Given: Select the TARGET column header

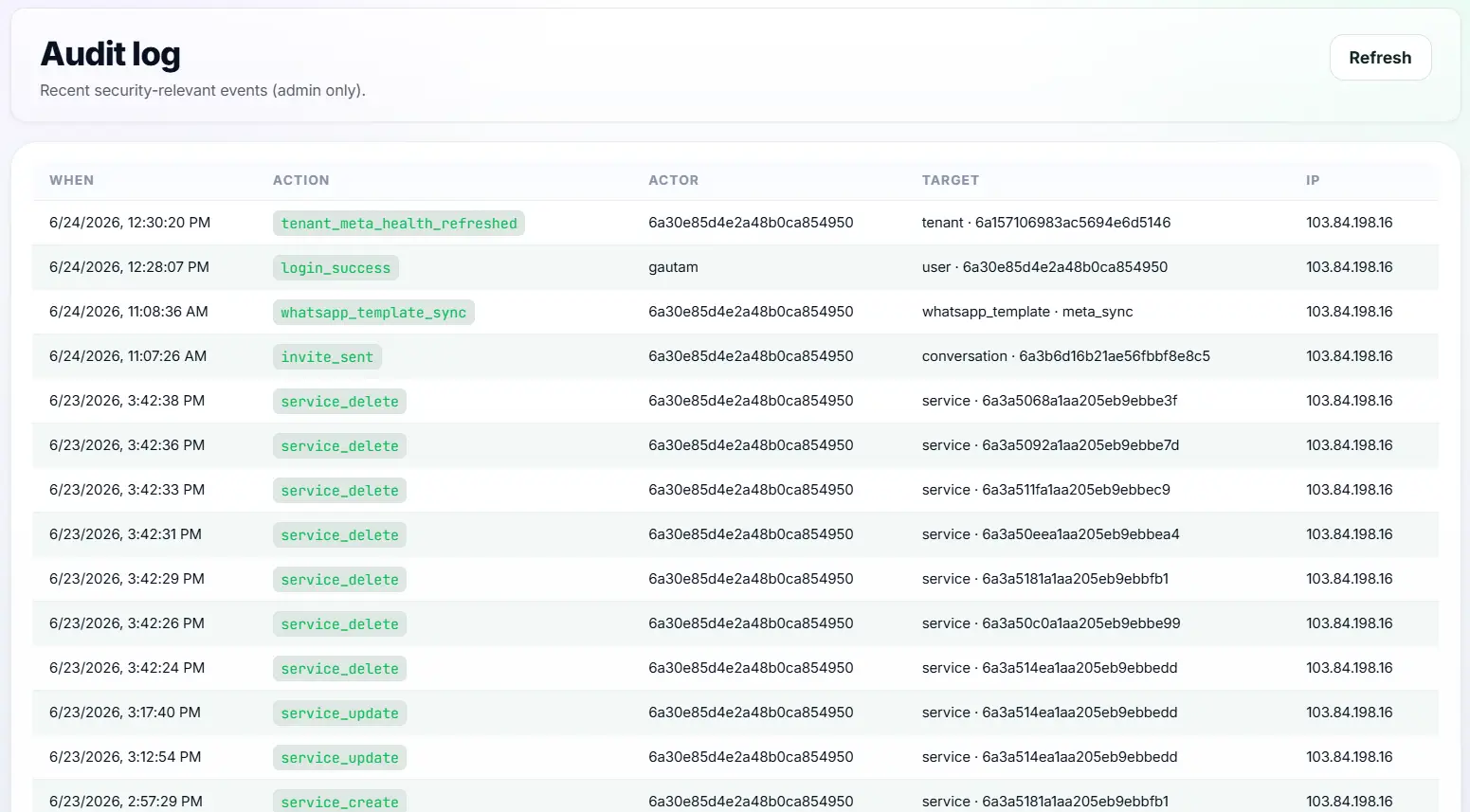Looking at the screenshot, I should (951, 180).
